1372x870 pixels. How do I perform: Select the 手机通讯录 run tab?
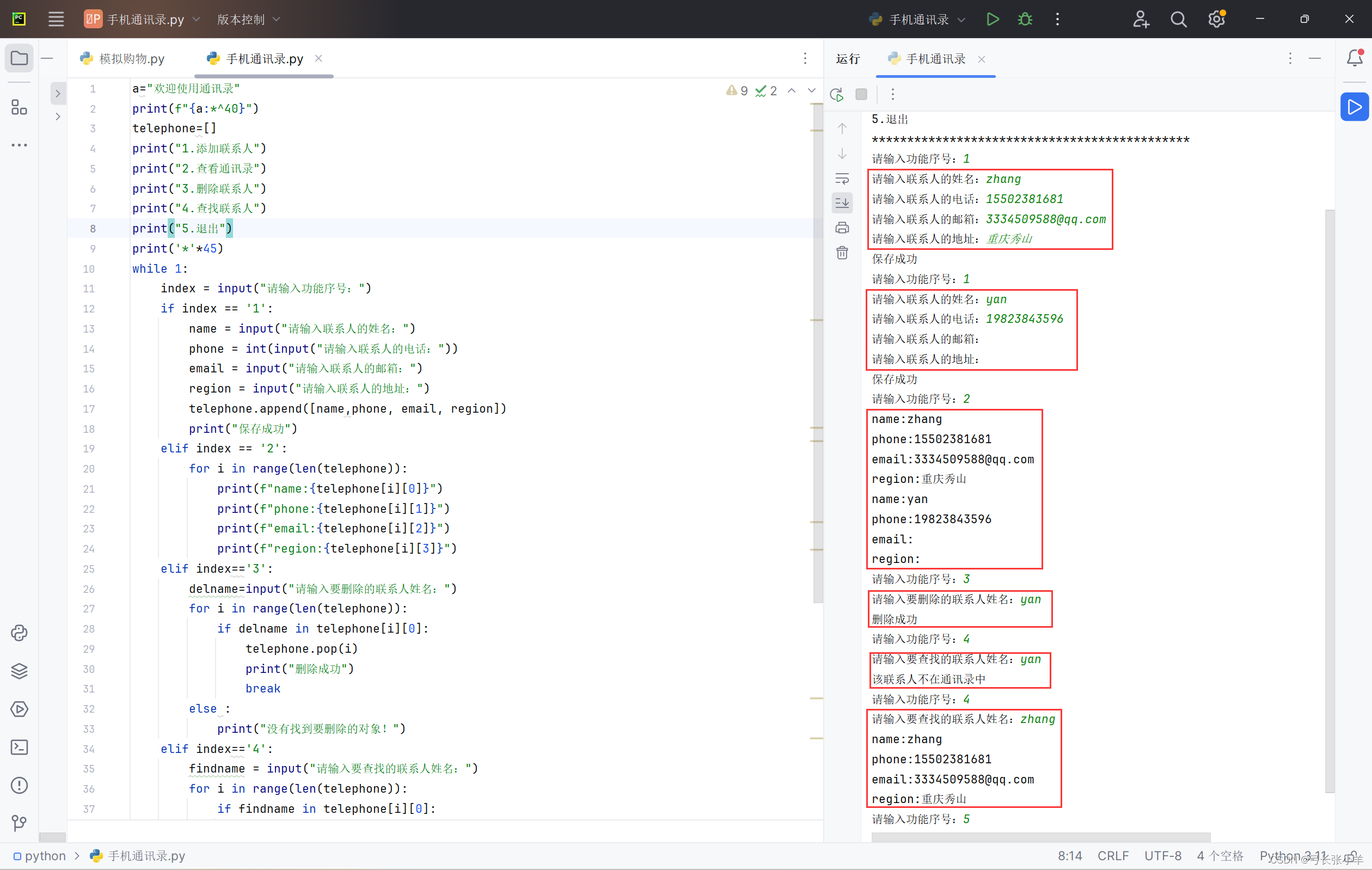[x=934, y=59]
